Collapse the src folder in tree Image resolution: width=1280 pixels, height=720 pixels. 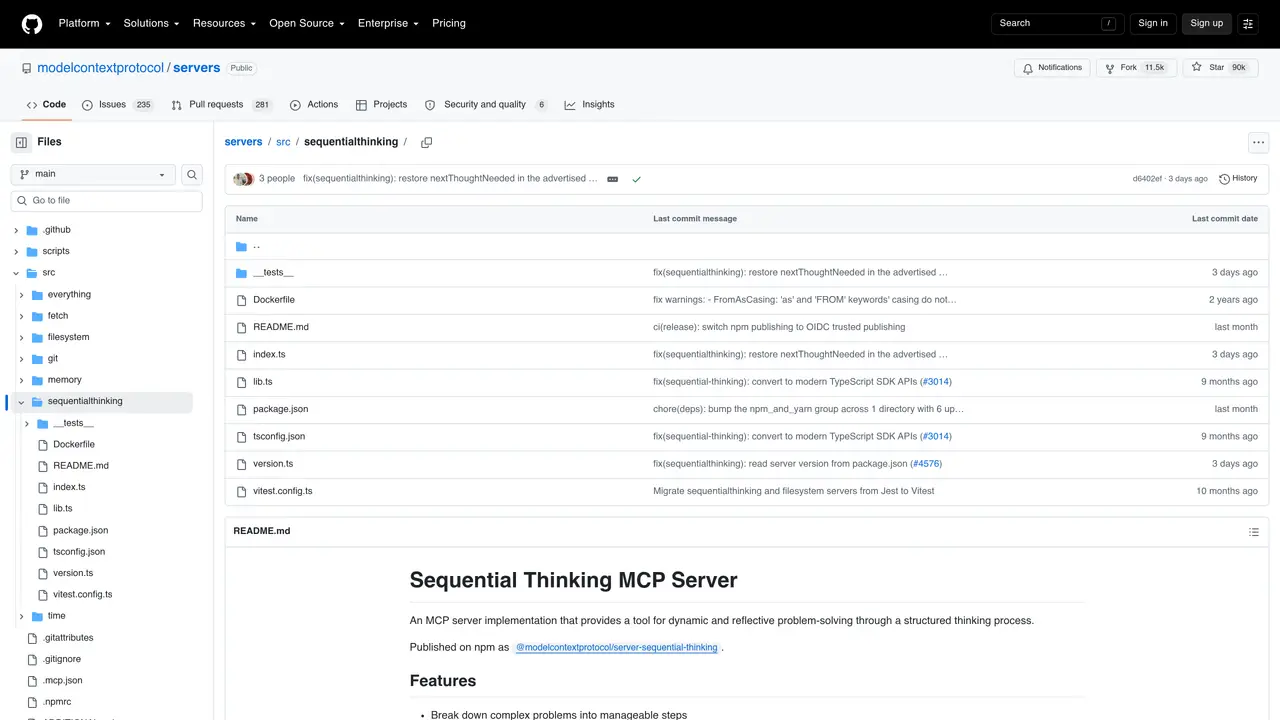click(x=16, y=273)
